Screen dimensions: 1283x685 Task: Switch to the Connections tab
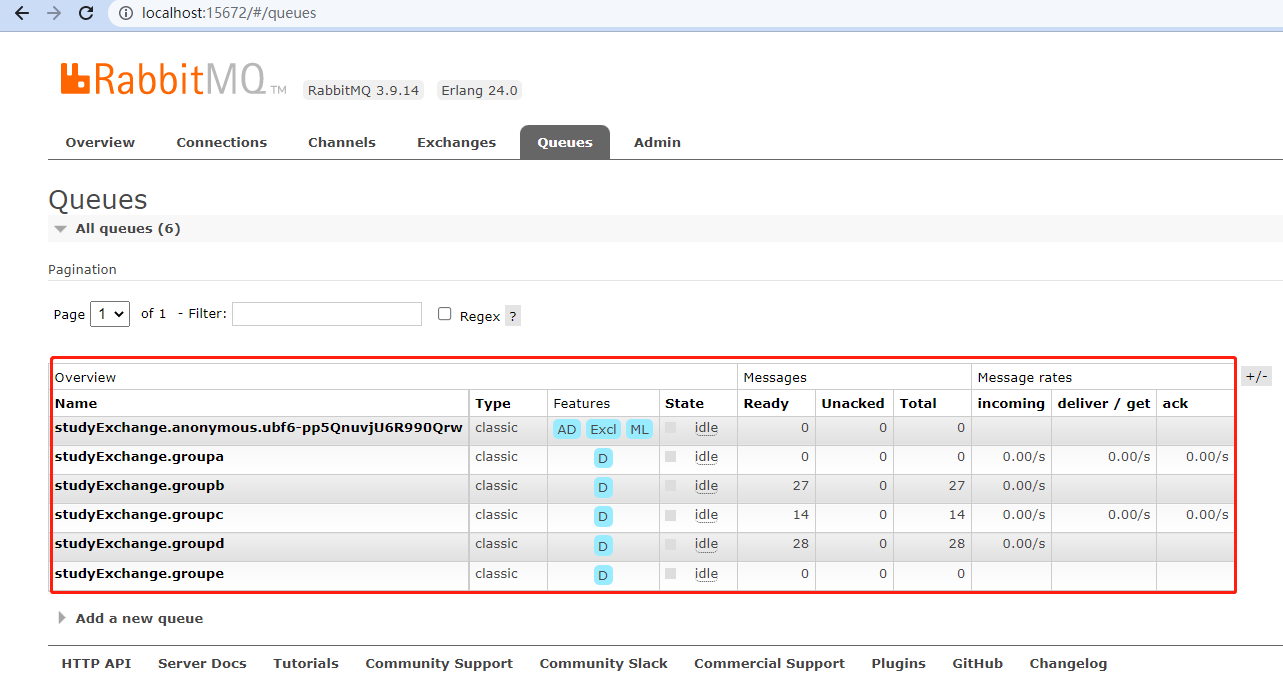coord(222,142)
